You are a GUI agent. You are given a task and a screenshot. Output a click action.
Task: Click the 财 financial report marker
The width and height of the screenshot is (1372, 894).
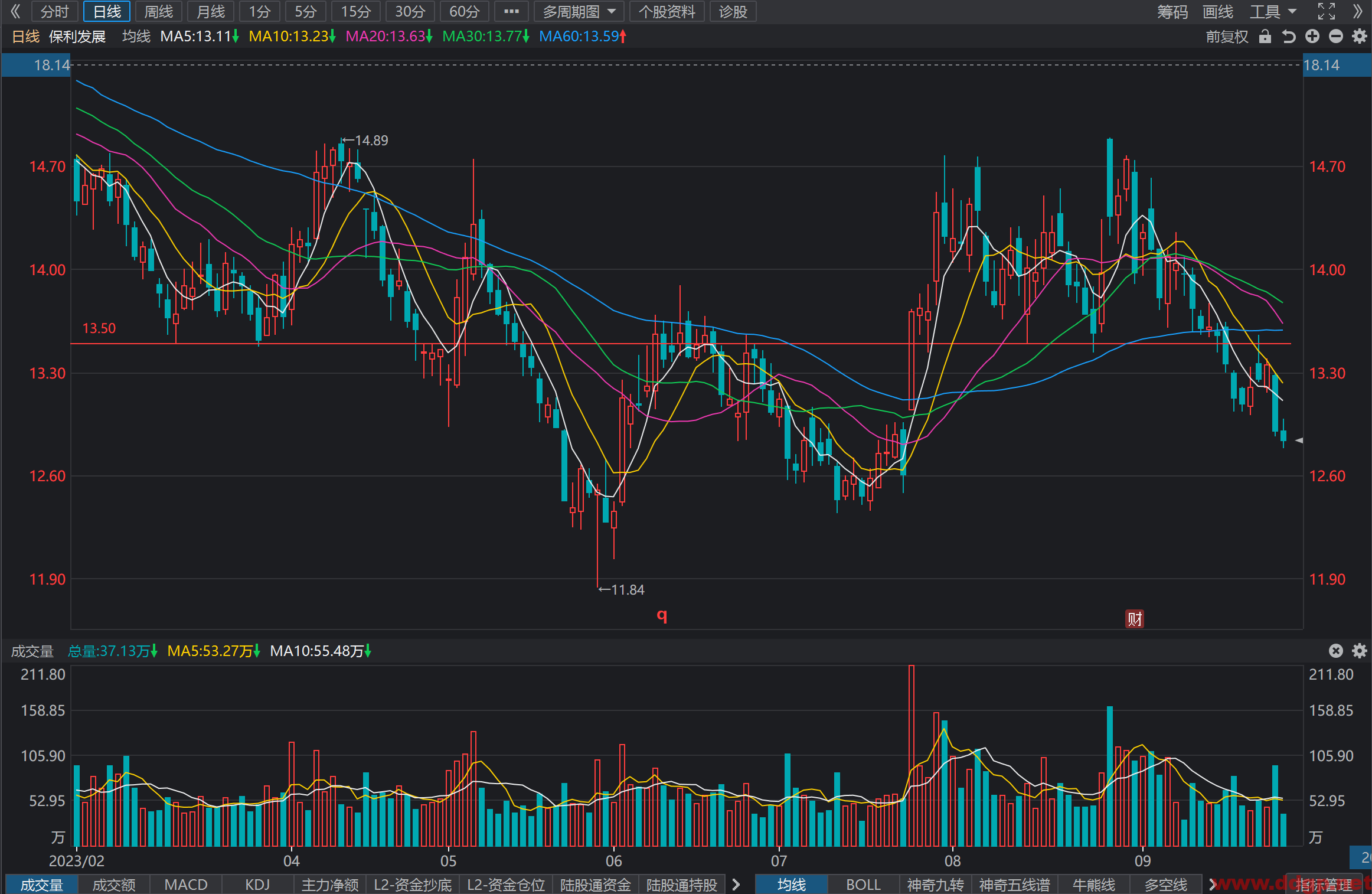[x=1134, y=618]
